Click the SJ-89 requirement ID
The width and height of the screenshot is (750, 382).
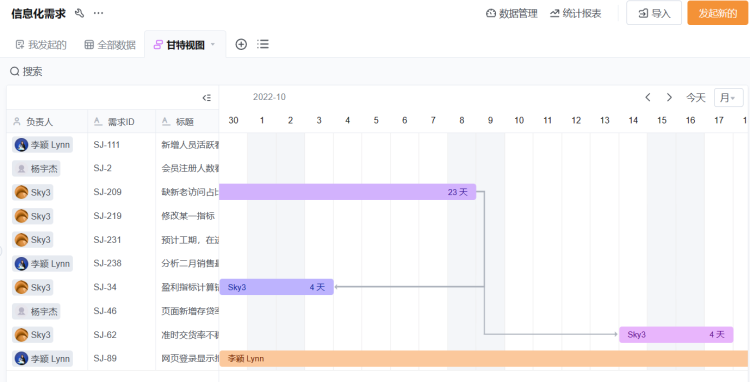[x=105, y=359]
